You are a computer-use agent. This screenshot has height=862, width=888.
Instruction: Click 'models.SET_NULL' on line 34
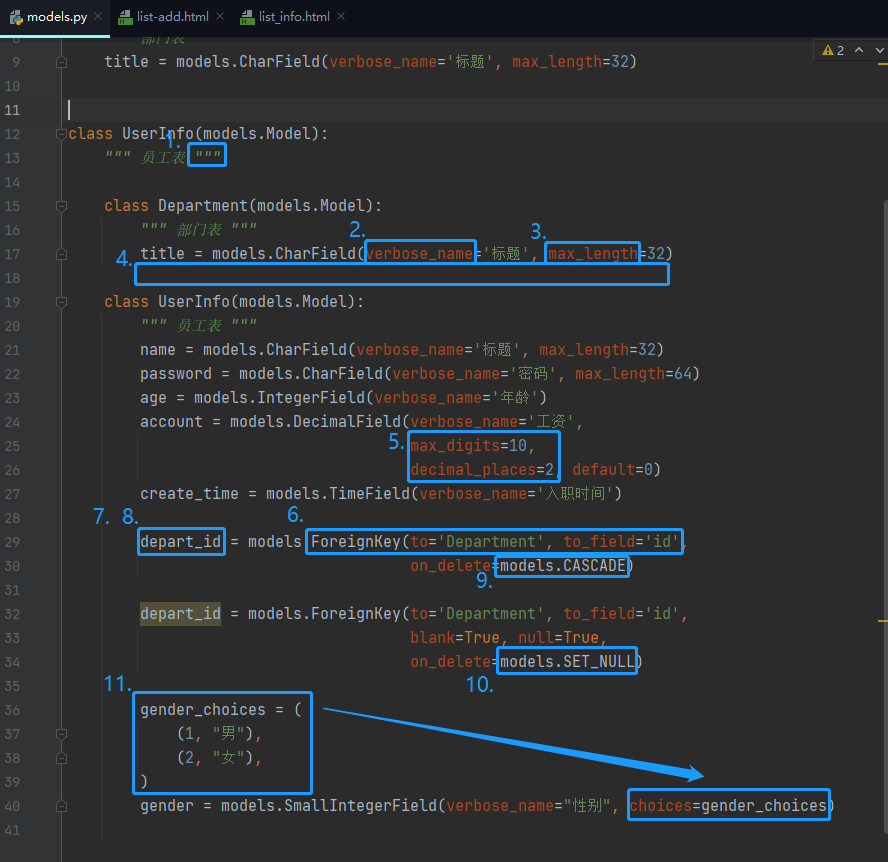click(567, 662)
